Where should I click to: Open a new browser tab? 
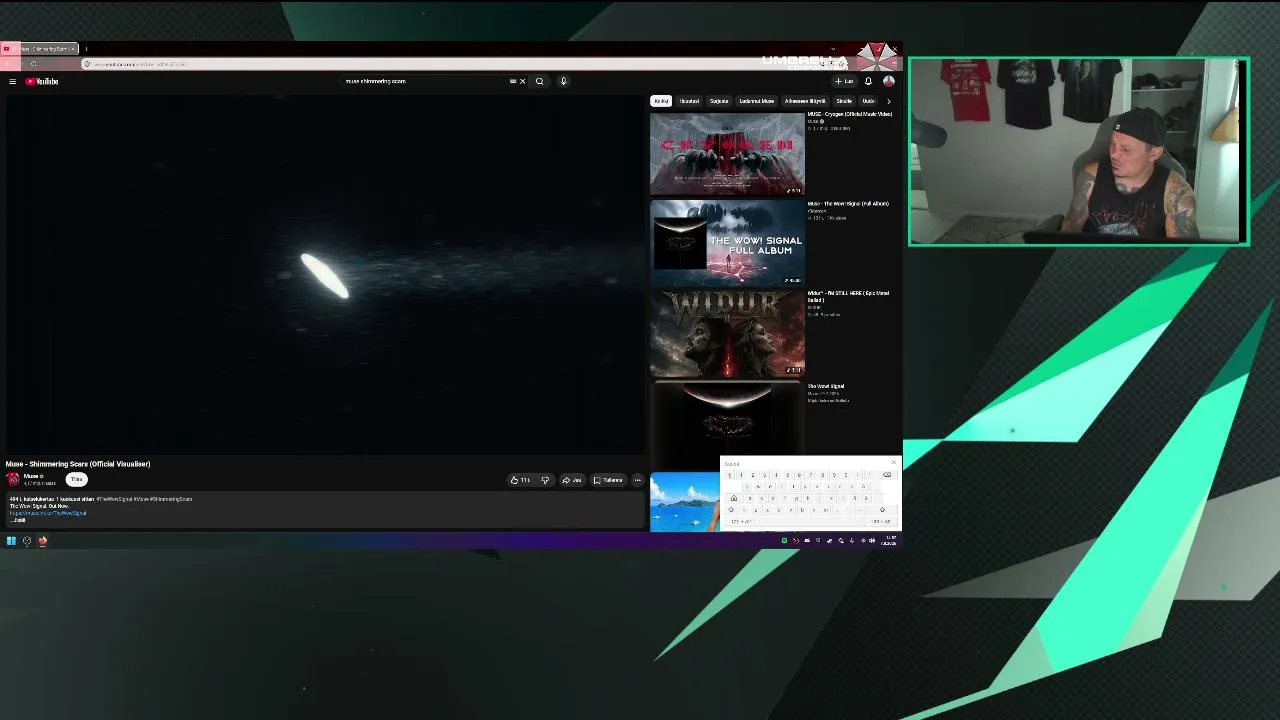86,49
